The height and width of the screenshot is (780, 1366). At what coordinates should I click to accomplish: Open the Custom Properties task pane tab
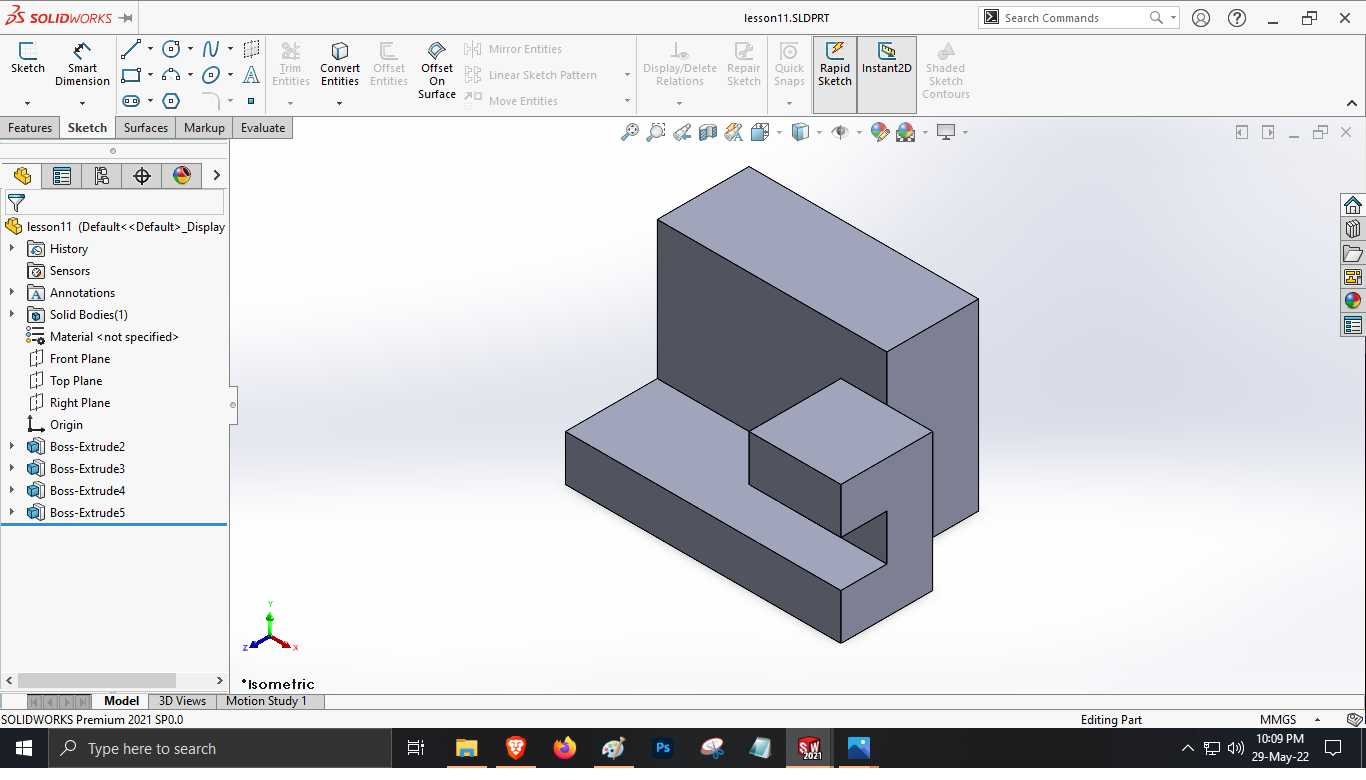[x=1353, y=325]
